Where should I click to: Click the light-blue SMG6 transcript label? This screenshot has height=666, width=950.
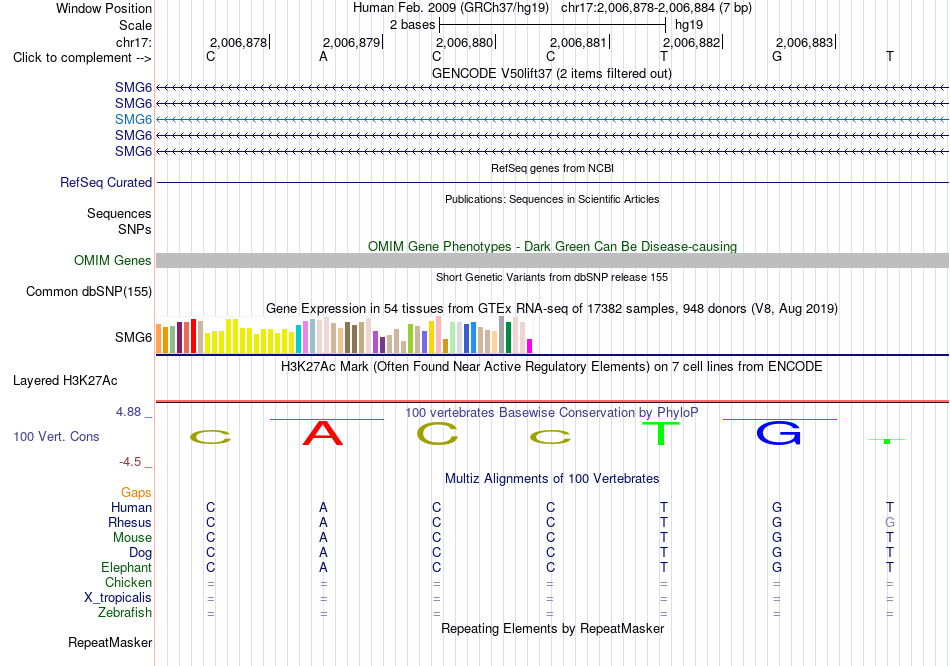pyautogui.click(x=133, y=119)
